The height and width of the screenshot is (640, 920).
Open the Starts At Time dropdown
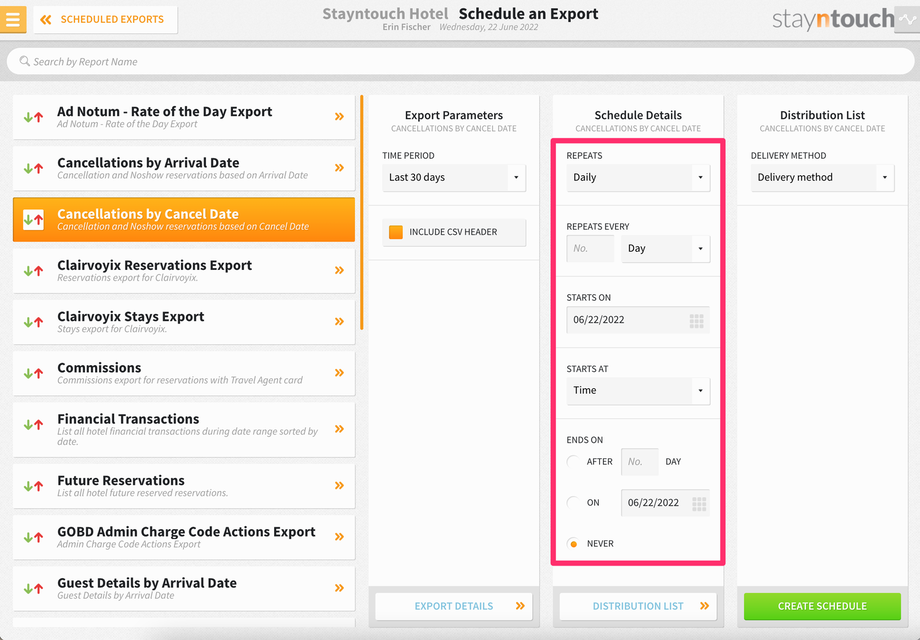click(x=638, y=390)
